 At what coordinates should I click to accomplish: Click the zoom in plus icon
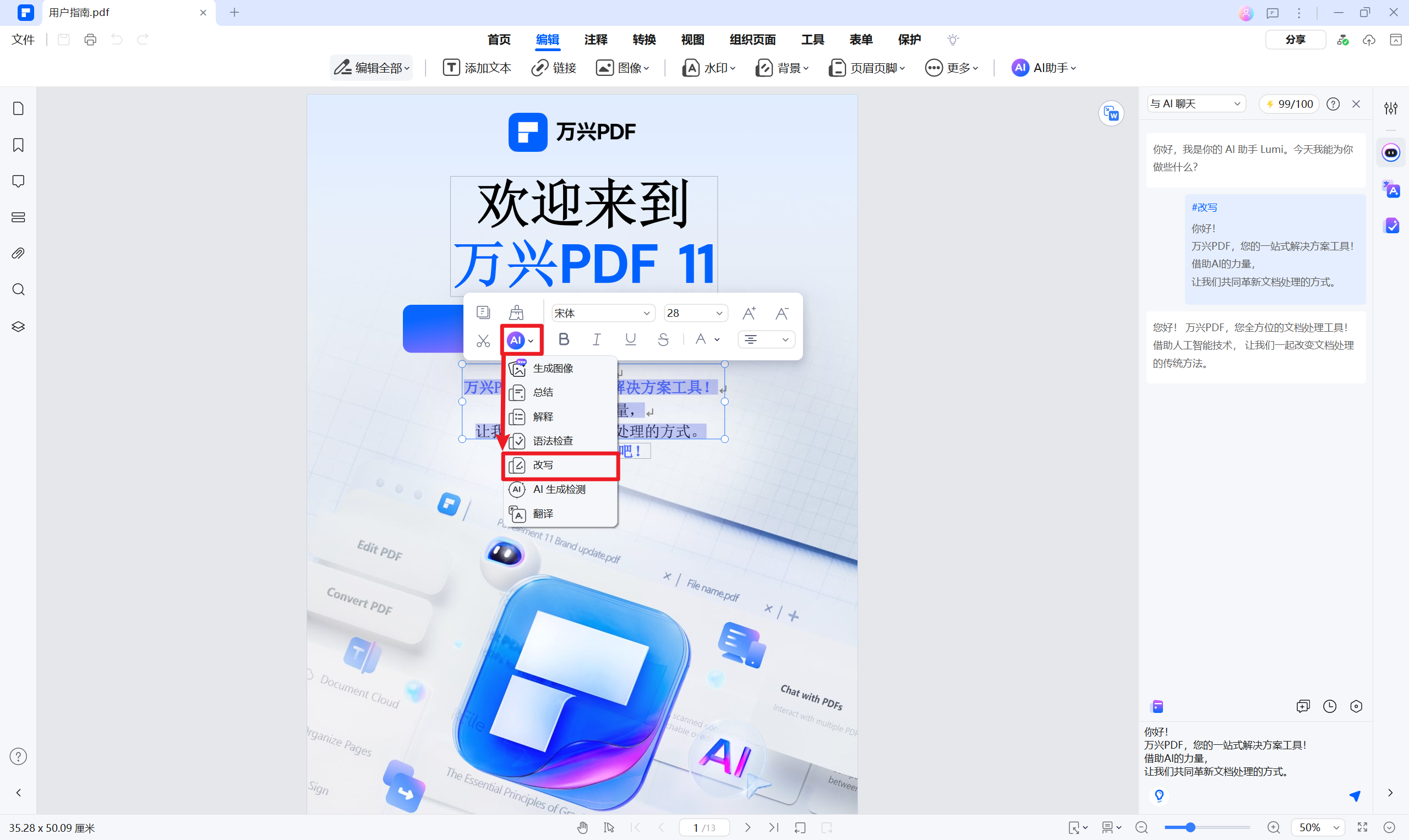(x=1274, y=827)
